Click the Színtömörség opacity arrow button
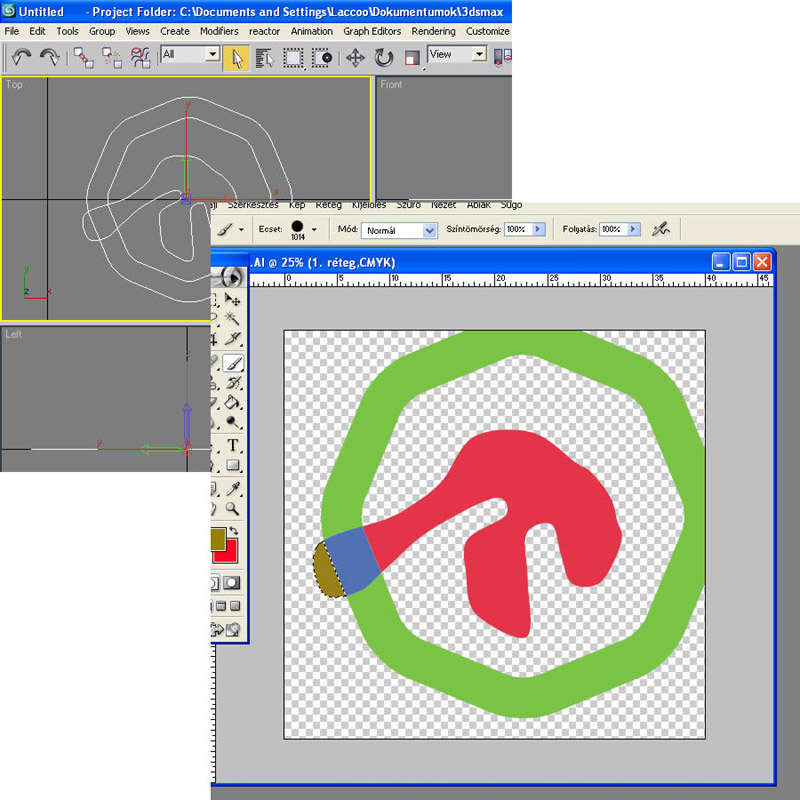This screenshot has width=800, height=800. pyautogui.click(x=537, y=229)
